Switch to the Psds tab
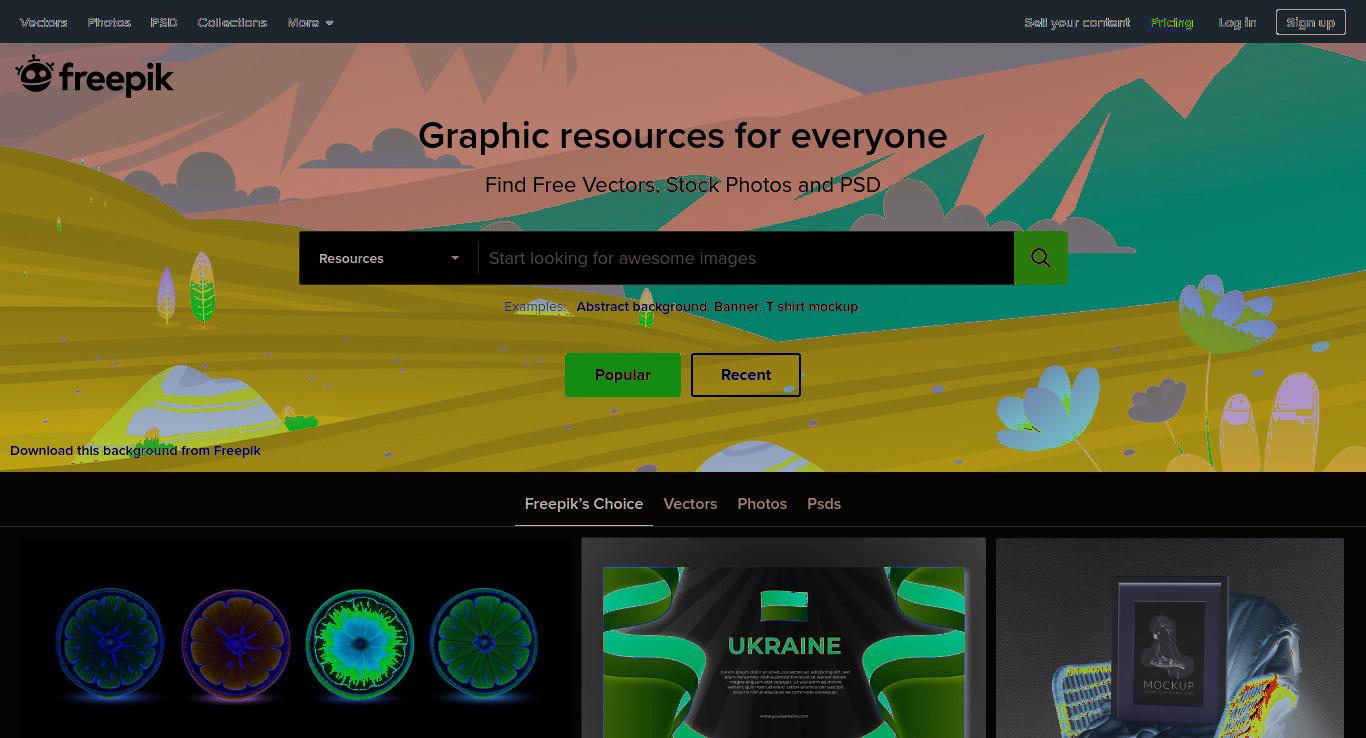1366x738 pixels. [x=824, y=504]
